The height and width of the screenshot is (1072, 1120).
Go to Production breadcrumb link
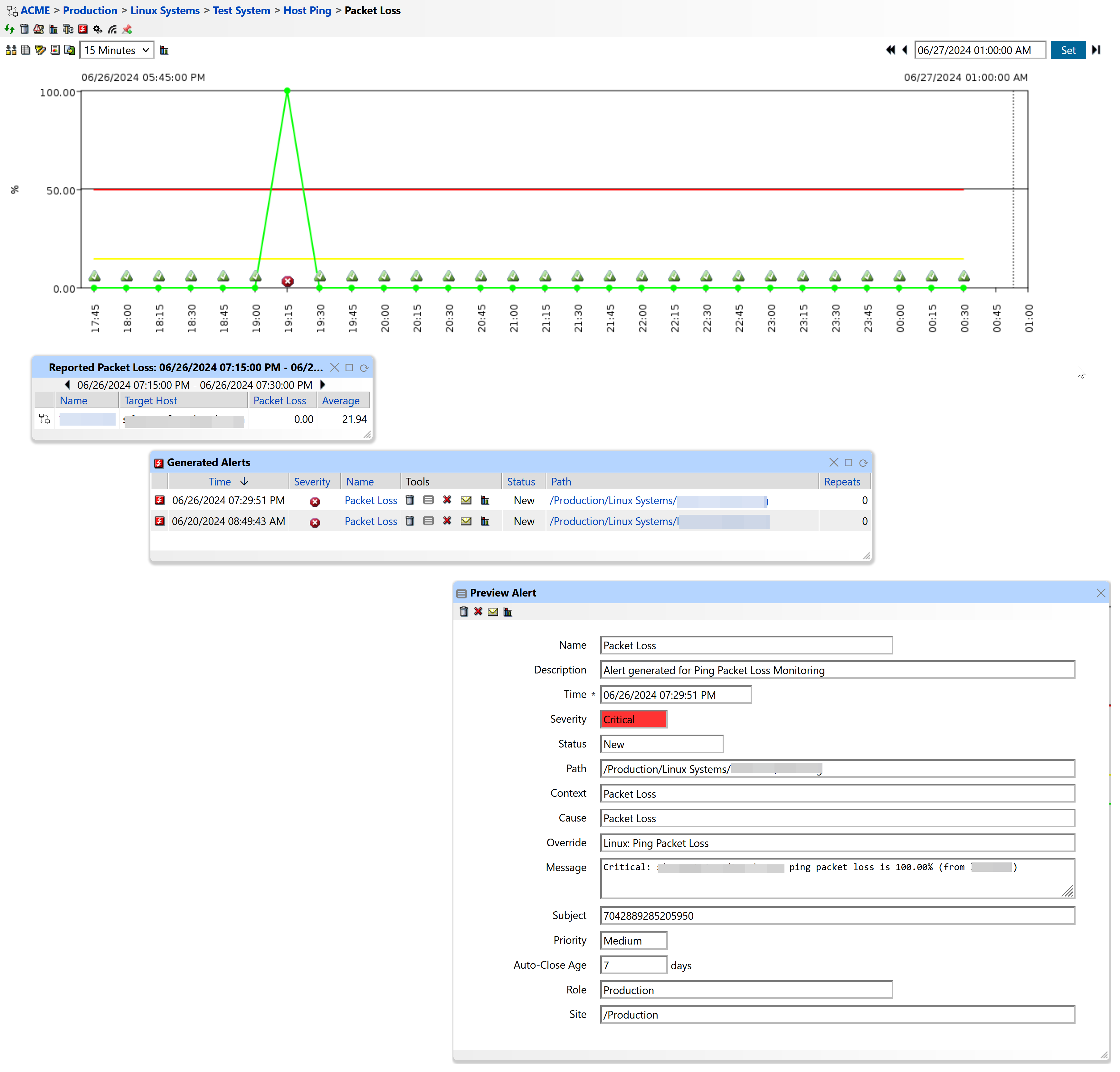pyautogui.click(x=91, y=10)
